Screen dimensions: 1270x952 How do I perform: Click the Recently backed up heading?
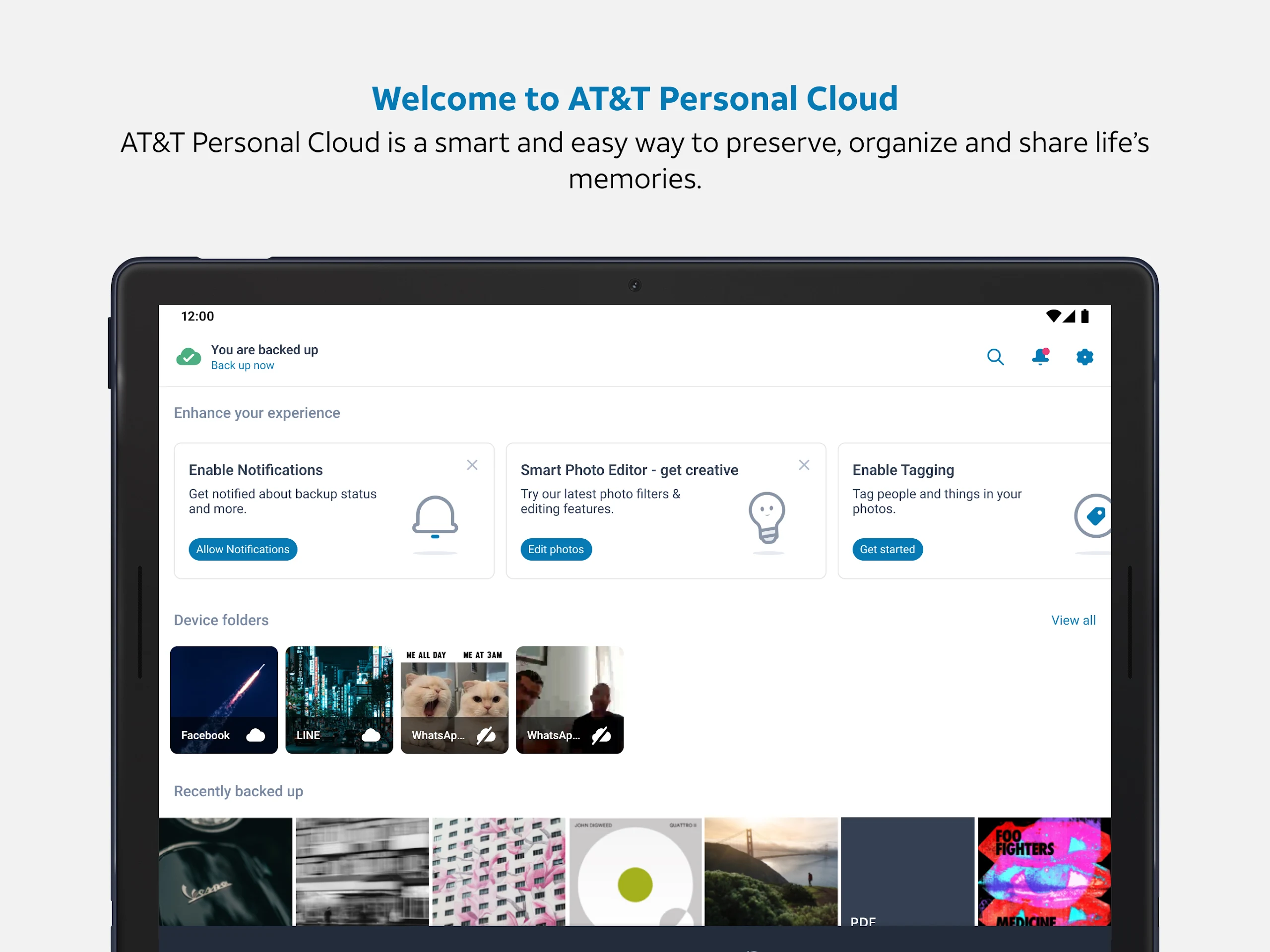pyautogui.click(x=238, y=791)
